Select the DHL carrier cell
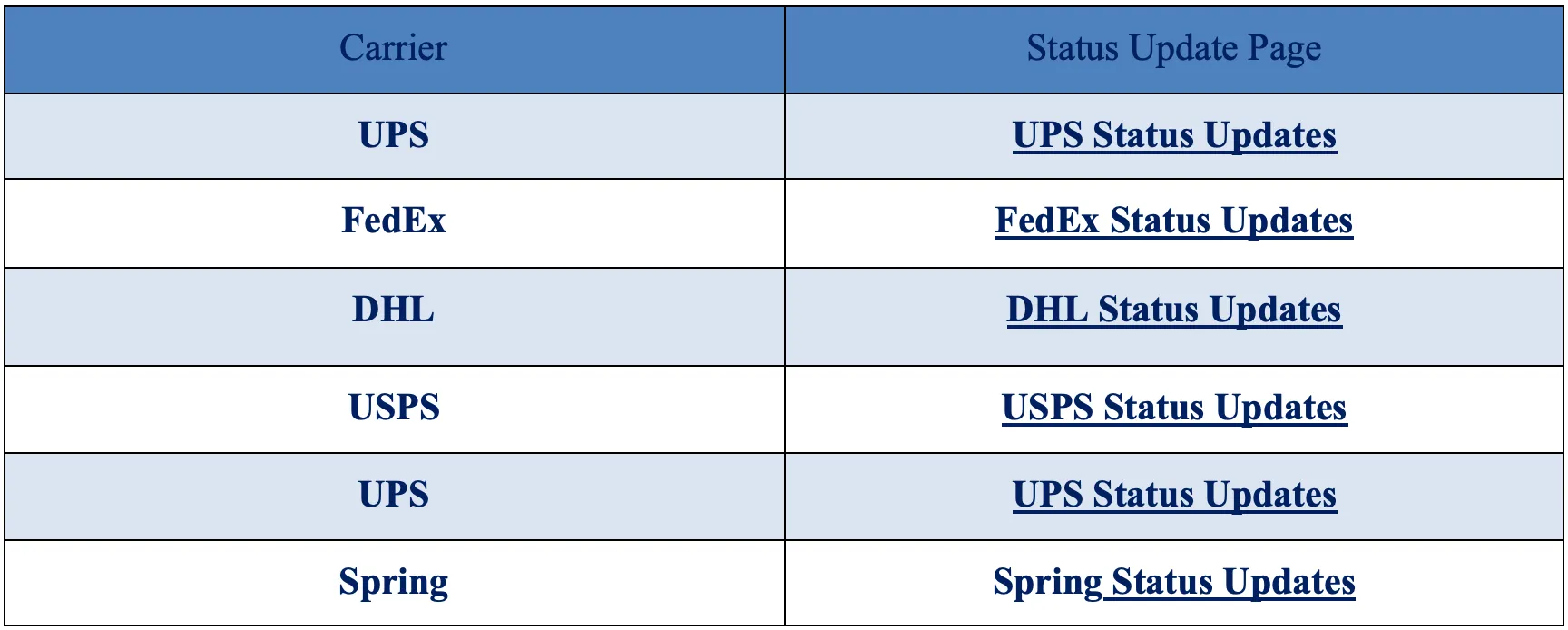This screenshot has height=630, width=1568. tap(394, 317)
